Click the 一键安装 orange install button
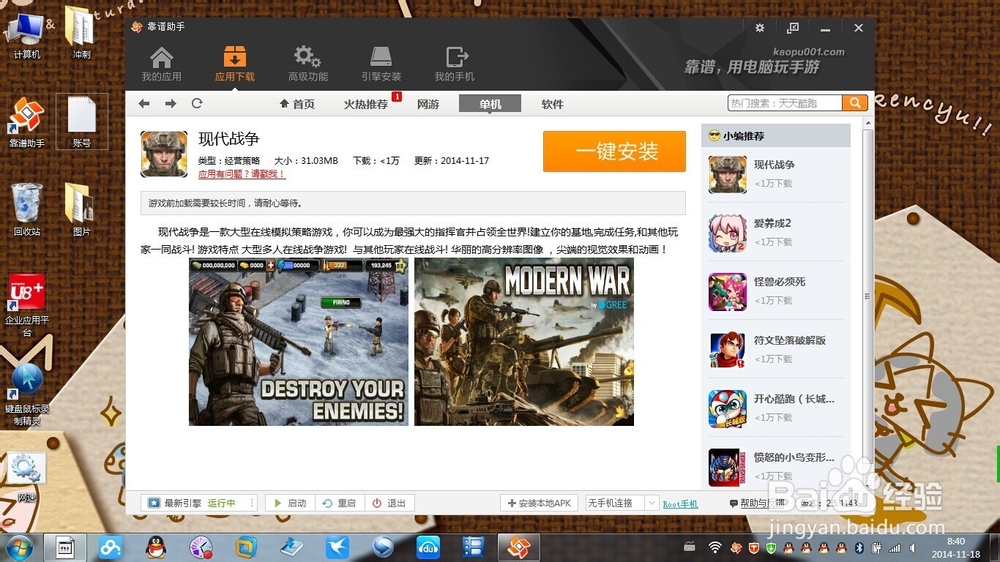 [x=614, y=151]
